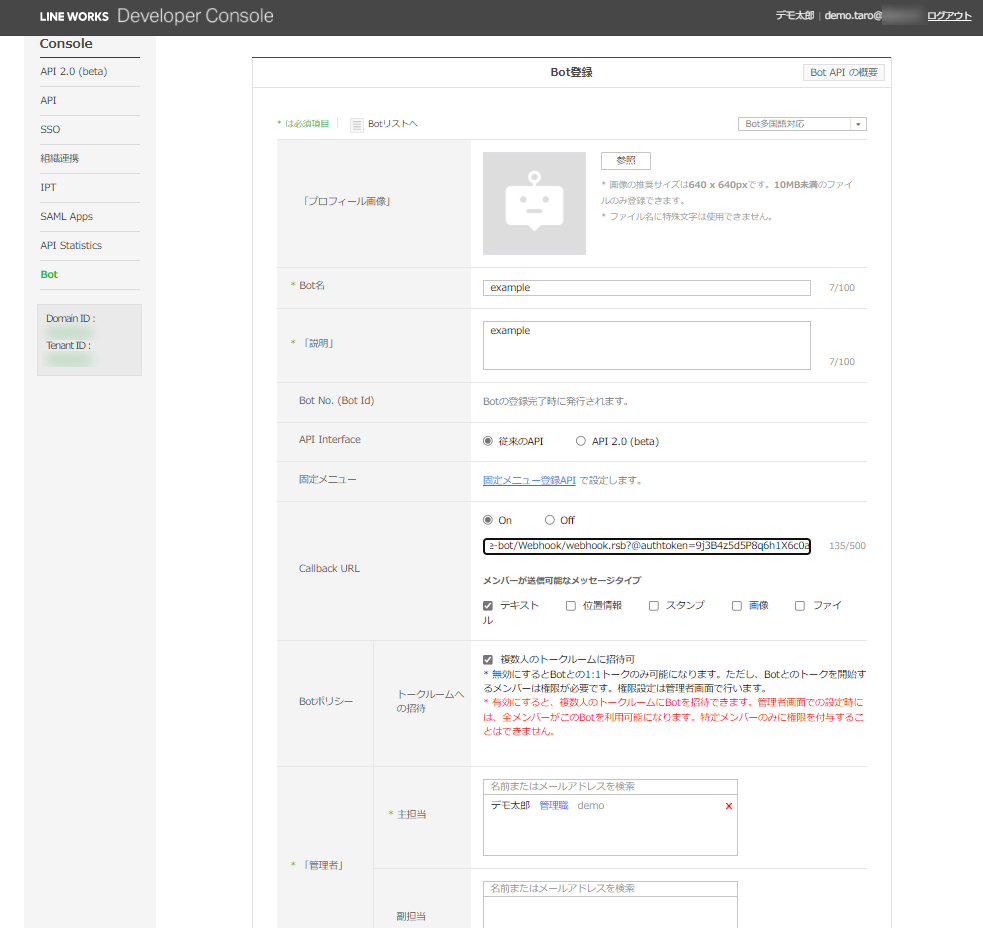This screenshot has width=983, height=928.
Task: Click the Bot list icon
Action: [356, 125]
